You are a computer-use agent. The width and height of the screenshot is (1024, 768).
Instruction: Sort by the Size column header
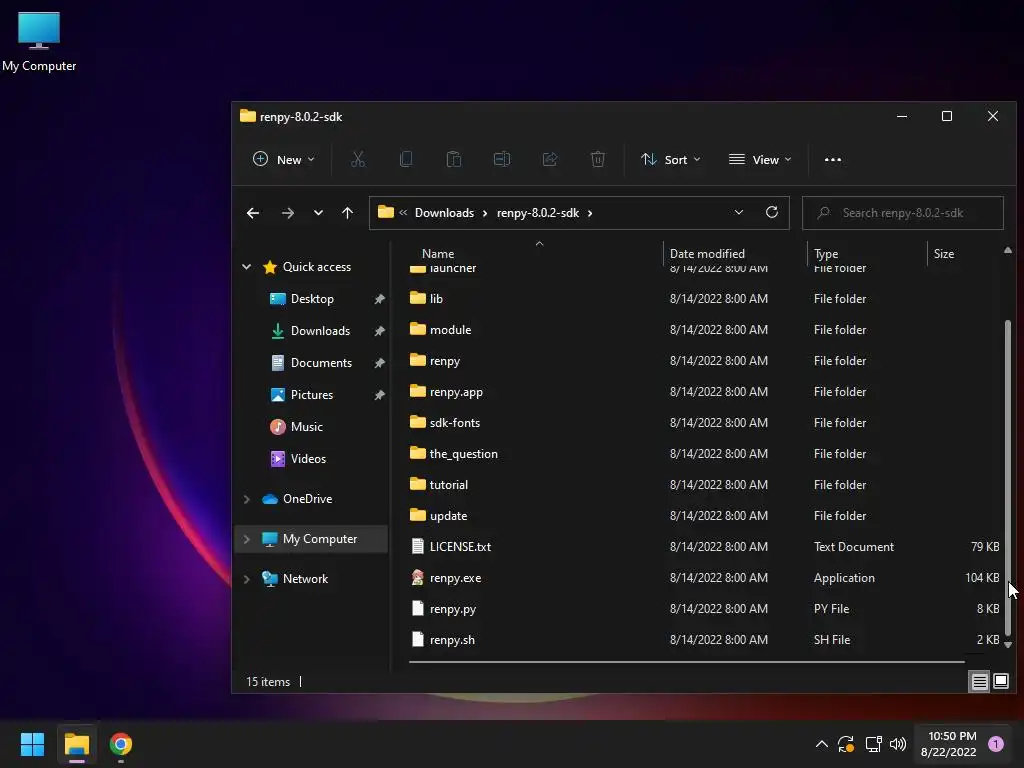[944, 253]
